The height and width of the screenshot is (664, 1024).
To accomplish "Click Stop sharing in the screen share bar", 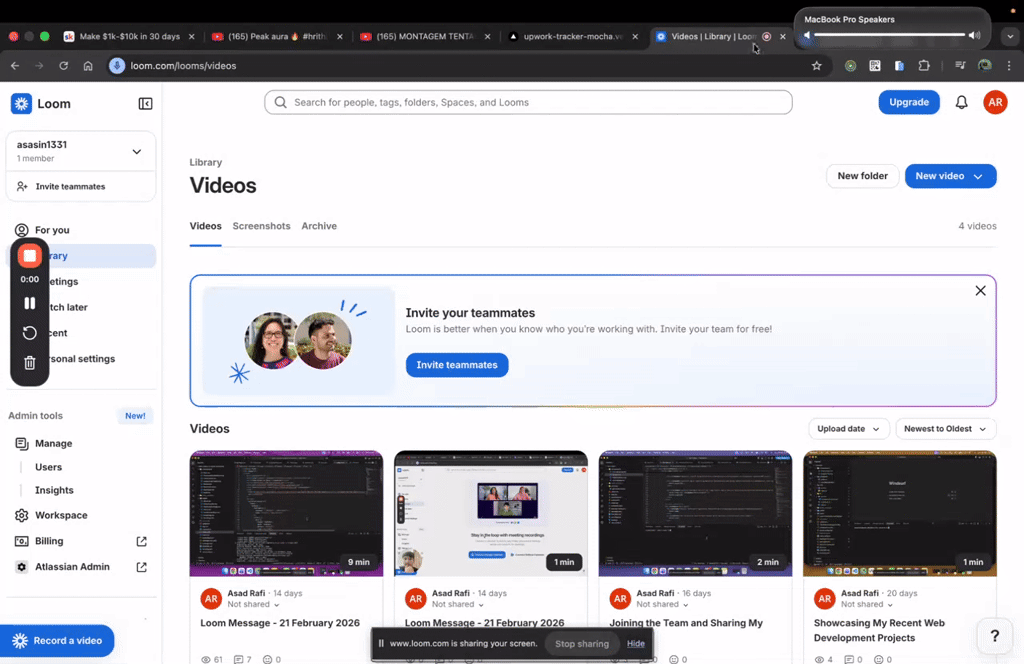I will click(581, 644).
